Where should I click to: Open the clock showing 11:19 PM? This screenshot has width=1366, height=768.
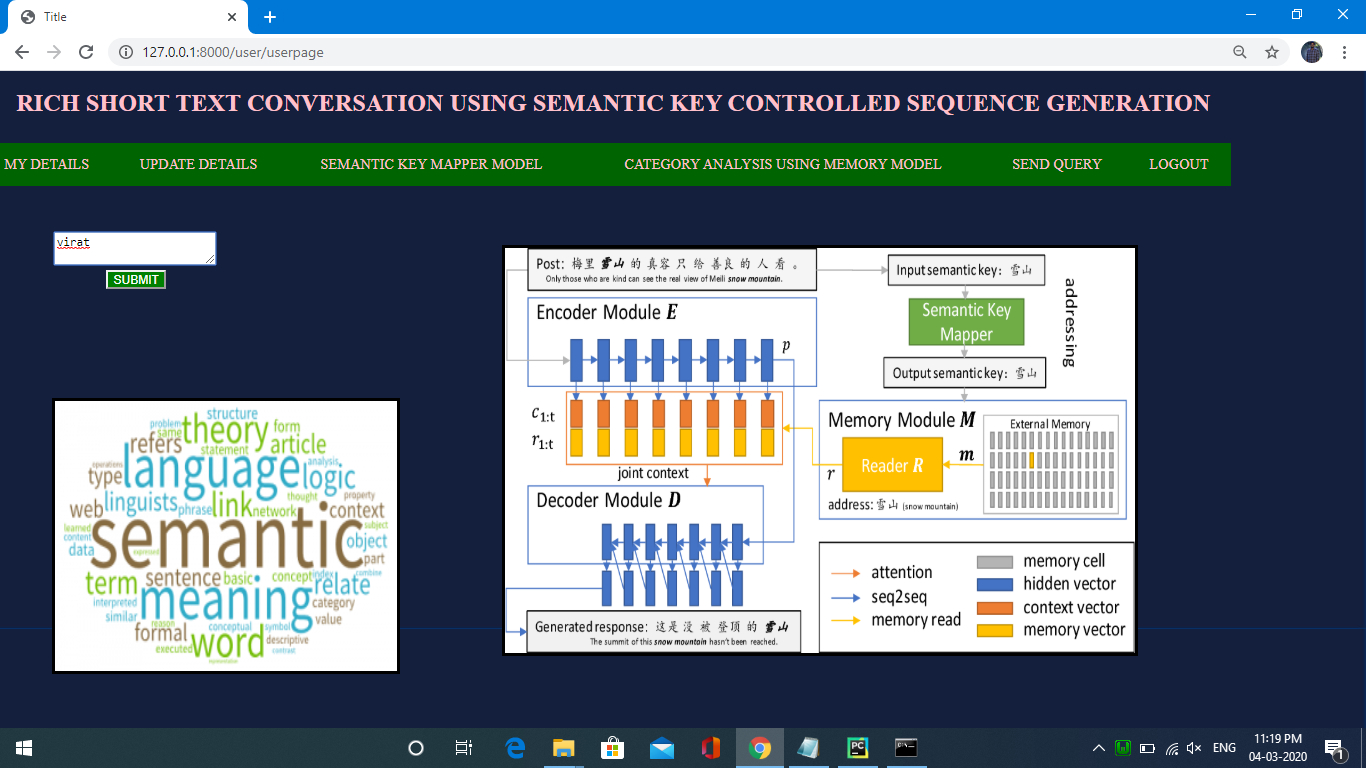click(1277, 748)
